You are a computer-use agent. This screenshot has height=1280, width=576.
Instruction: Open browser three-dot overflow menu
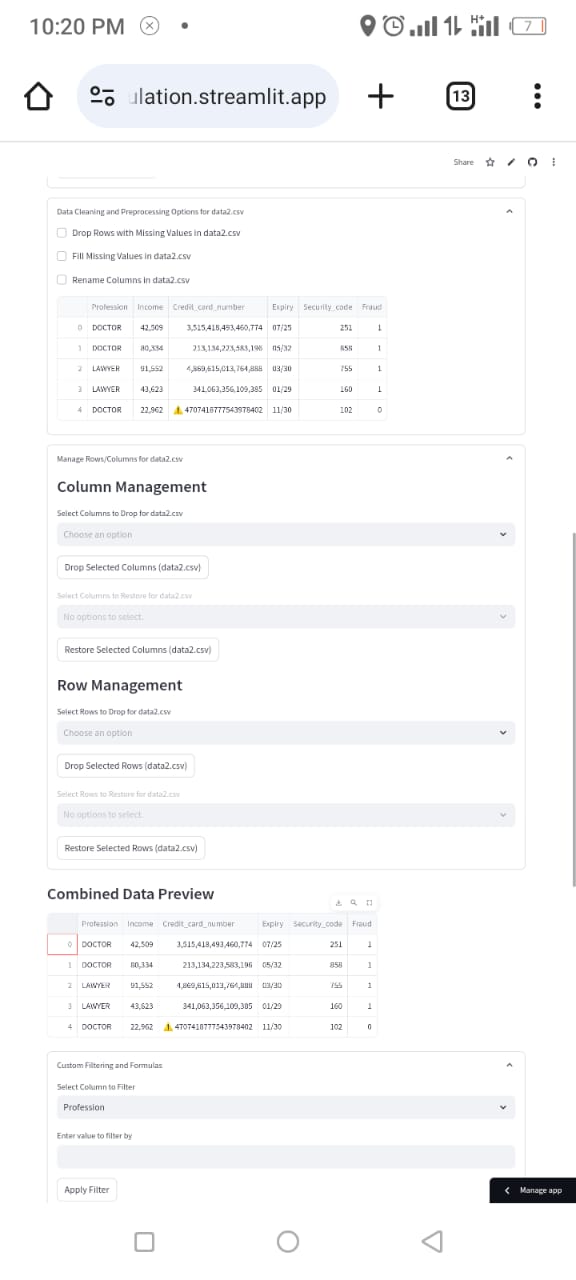(x=538, y=97)
